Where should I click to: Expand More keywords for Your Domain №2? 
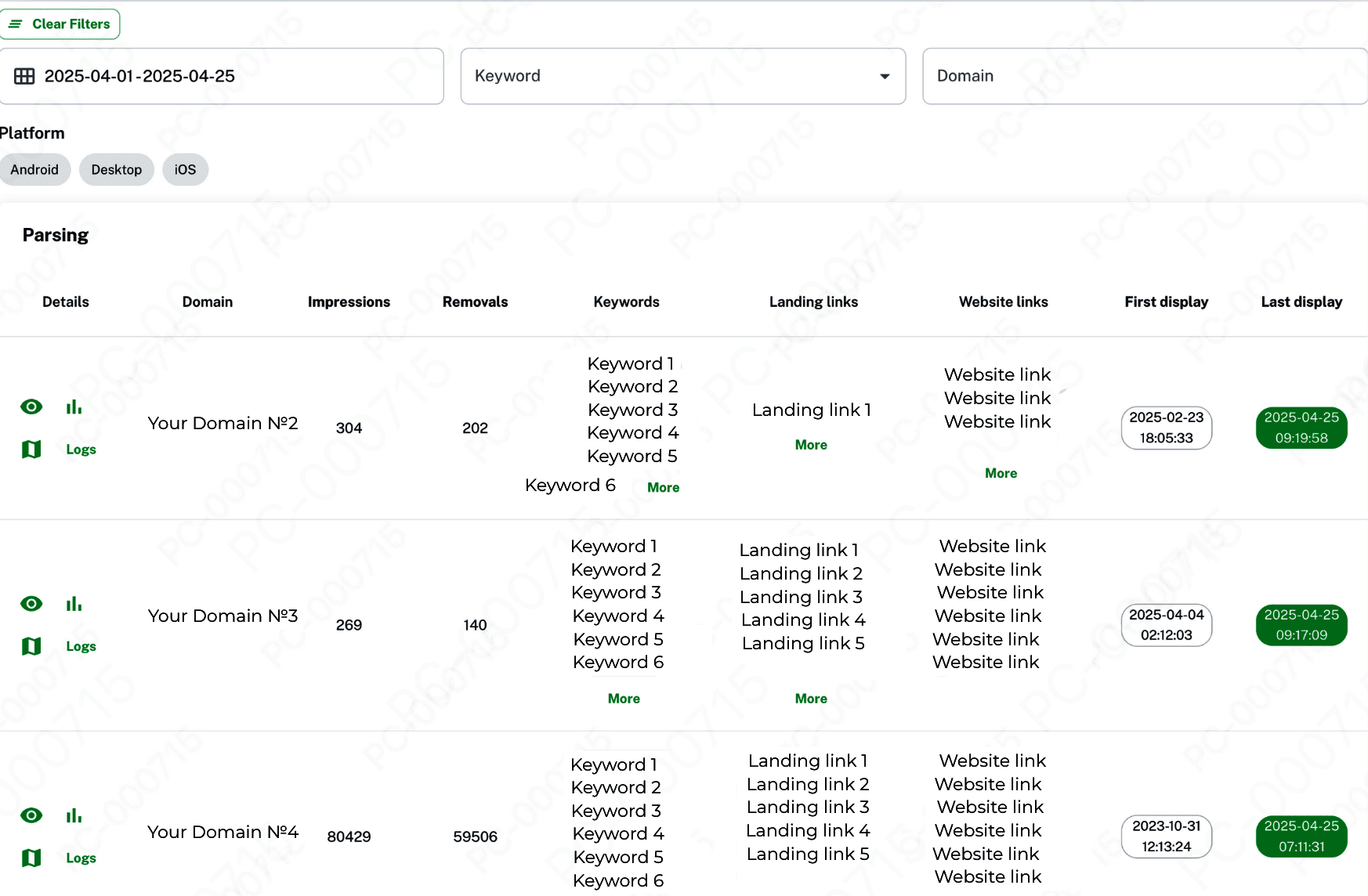pyautogui.click(x=663, y=487)
